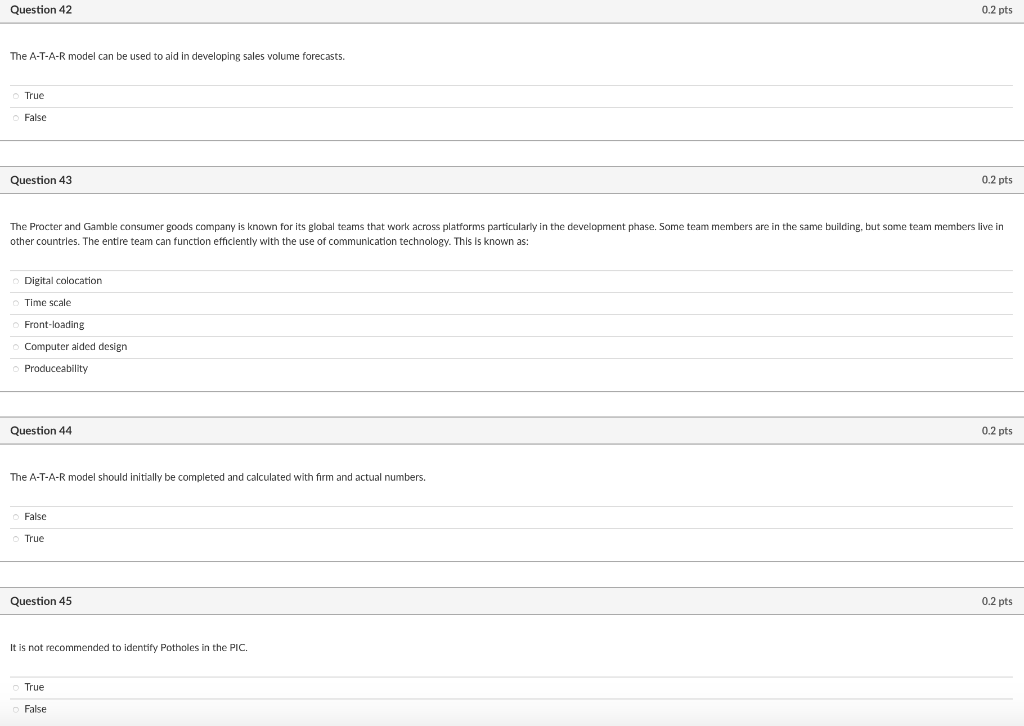The width and height of the screenshot is (1024, 726).
Task: Choose Produceability radio option
Action: pyautogui.click(x=16, y=369)
